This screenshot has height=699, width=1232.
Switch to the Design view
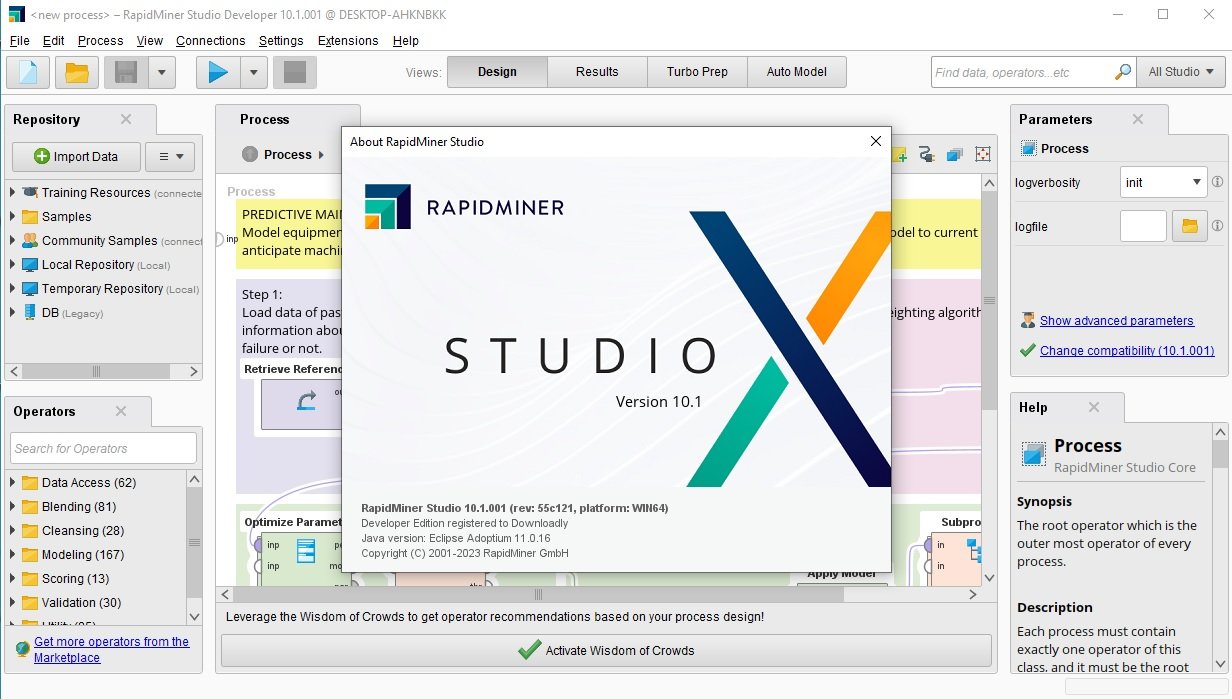[497, 72]
